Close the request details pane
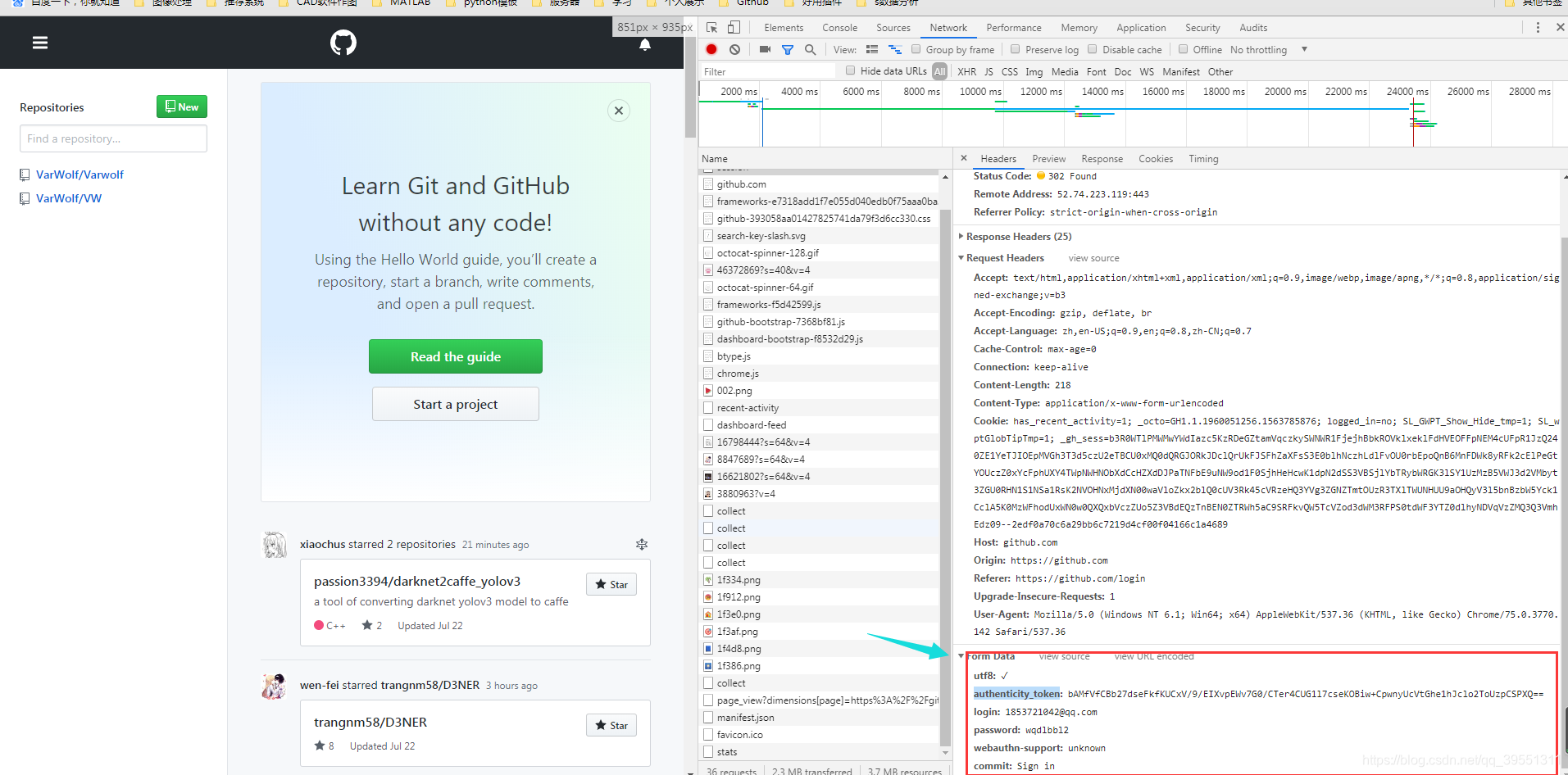The height and width of the screenshot is (775, 1568). (x=964, y=158)
